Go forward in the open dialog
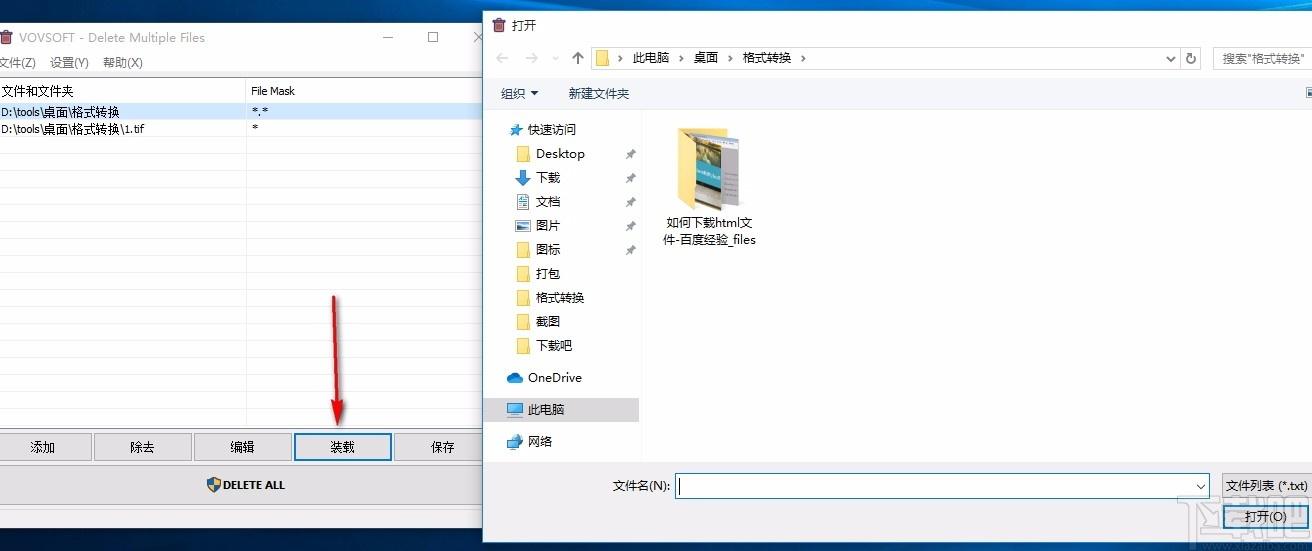This screenshot has width=1312, height=551. (532, 58)
